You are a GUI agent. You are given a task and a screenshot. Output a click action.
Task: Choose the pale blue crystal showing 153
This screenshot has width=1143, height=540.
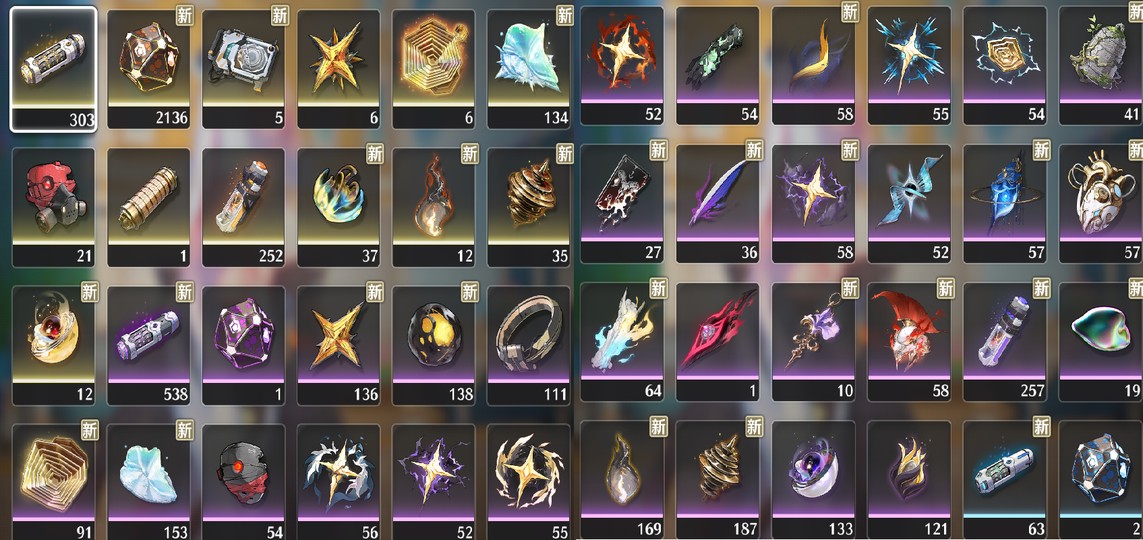[x=149, y=483]
